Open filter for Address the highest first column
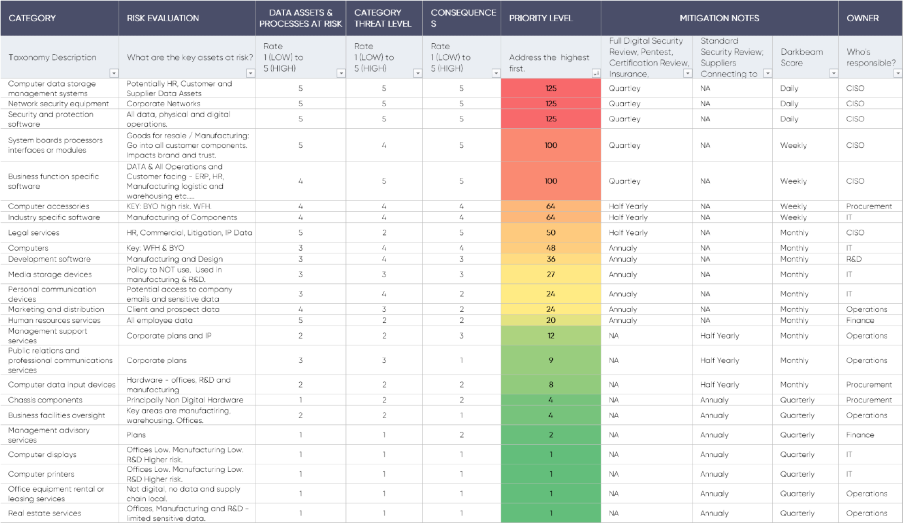The width and height of the screenshot is (904, 524). tap(594, 73)
